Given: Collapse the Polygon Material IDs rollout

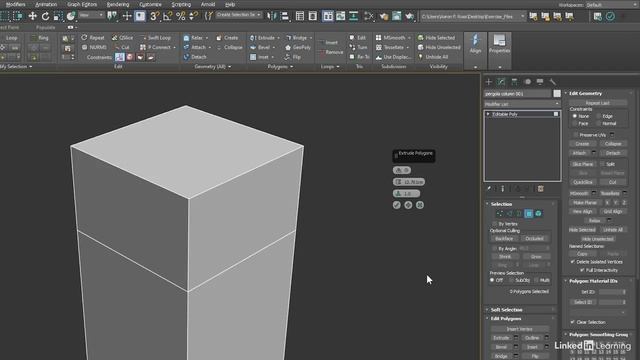Looking at the screenshot, I should (593, 281).
